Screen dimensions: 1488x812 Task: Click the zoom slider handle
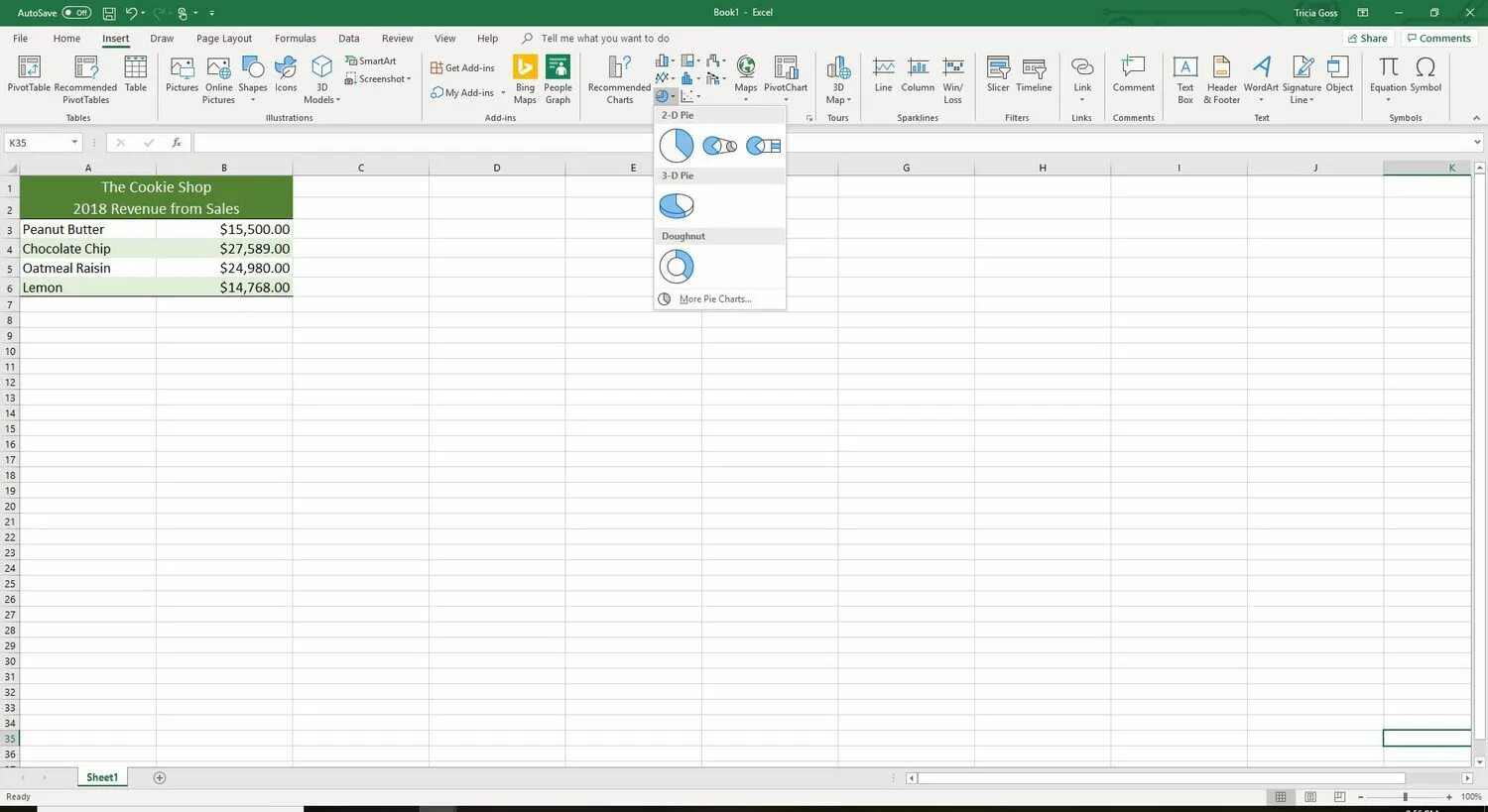(x=1405, y=797)
